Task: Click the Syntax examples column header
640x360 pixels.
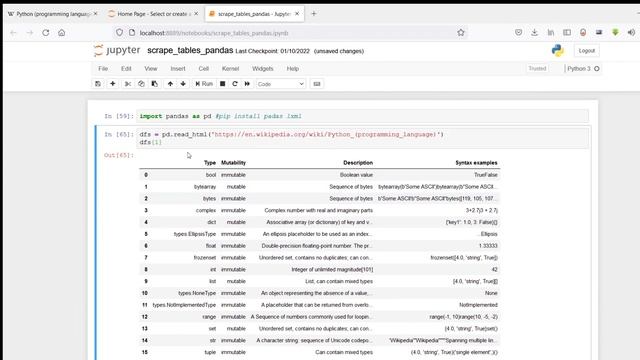Action: point(476,162)
